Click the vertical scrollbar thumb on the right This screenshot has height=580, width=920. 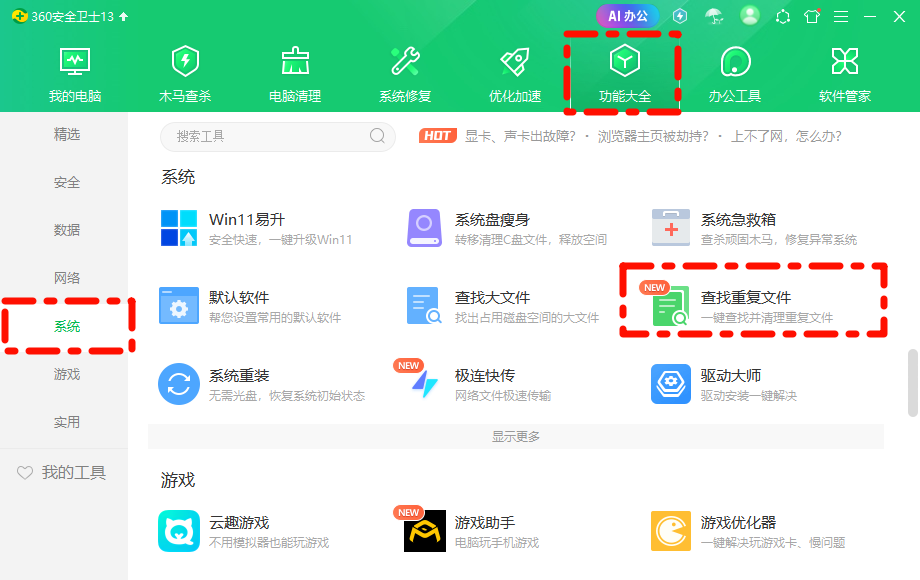(912, 383)
